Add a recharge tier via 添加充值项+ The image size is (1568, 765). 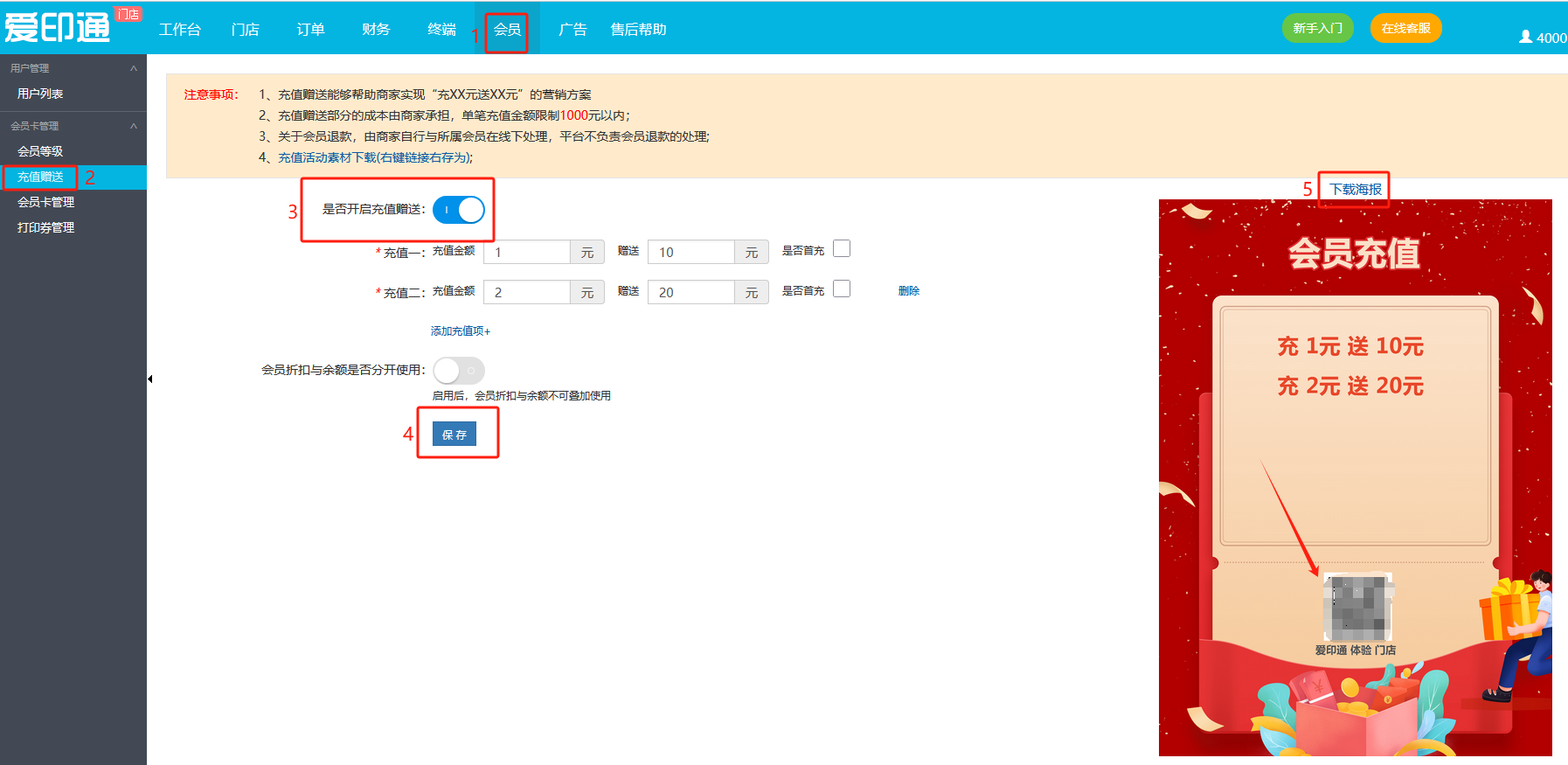(461, 331)
